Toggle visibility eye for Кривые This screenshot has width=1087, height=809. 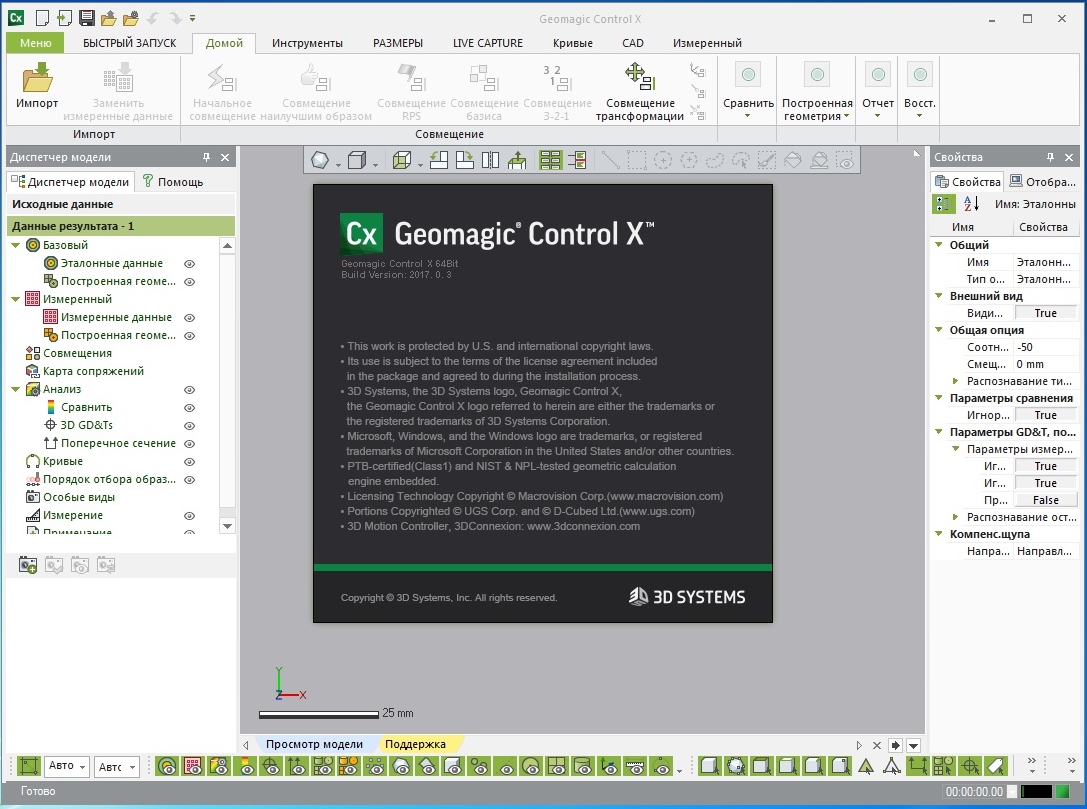(x=189, y=462)
